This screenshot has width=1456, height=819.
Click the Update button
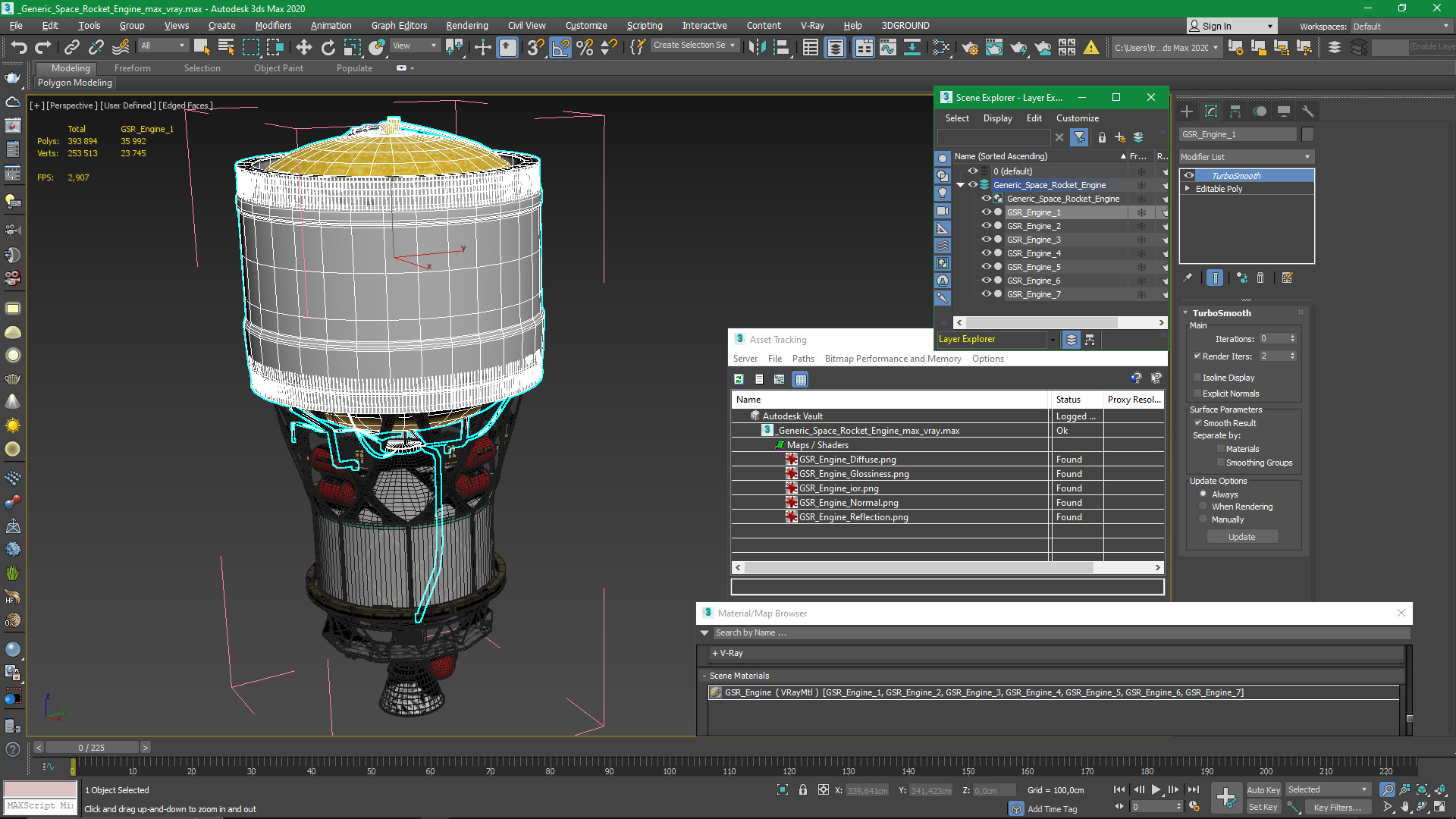(1242, 537)
